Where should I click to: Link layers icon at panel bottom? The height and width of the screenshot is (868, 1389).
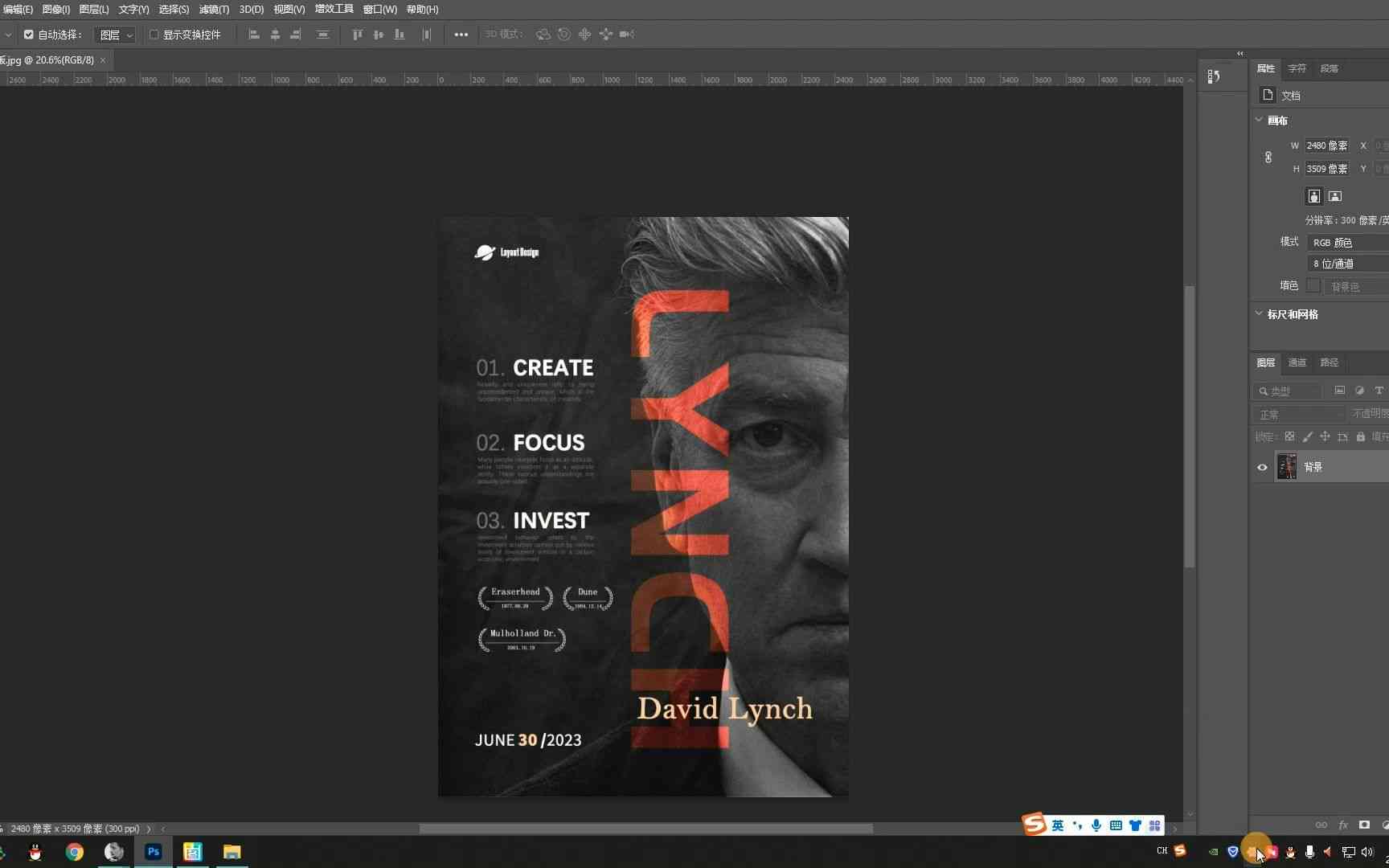[x=1321, y=825]
